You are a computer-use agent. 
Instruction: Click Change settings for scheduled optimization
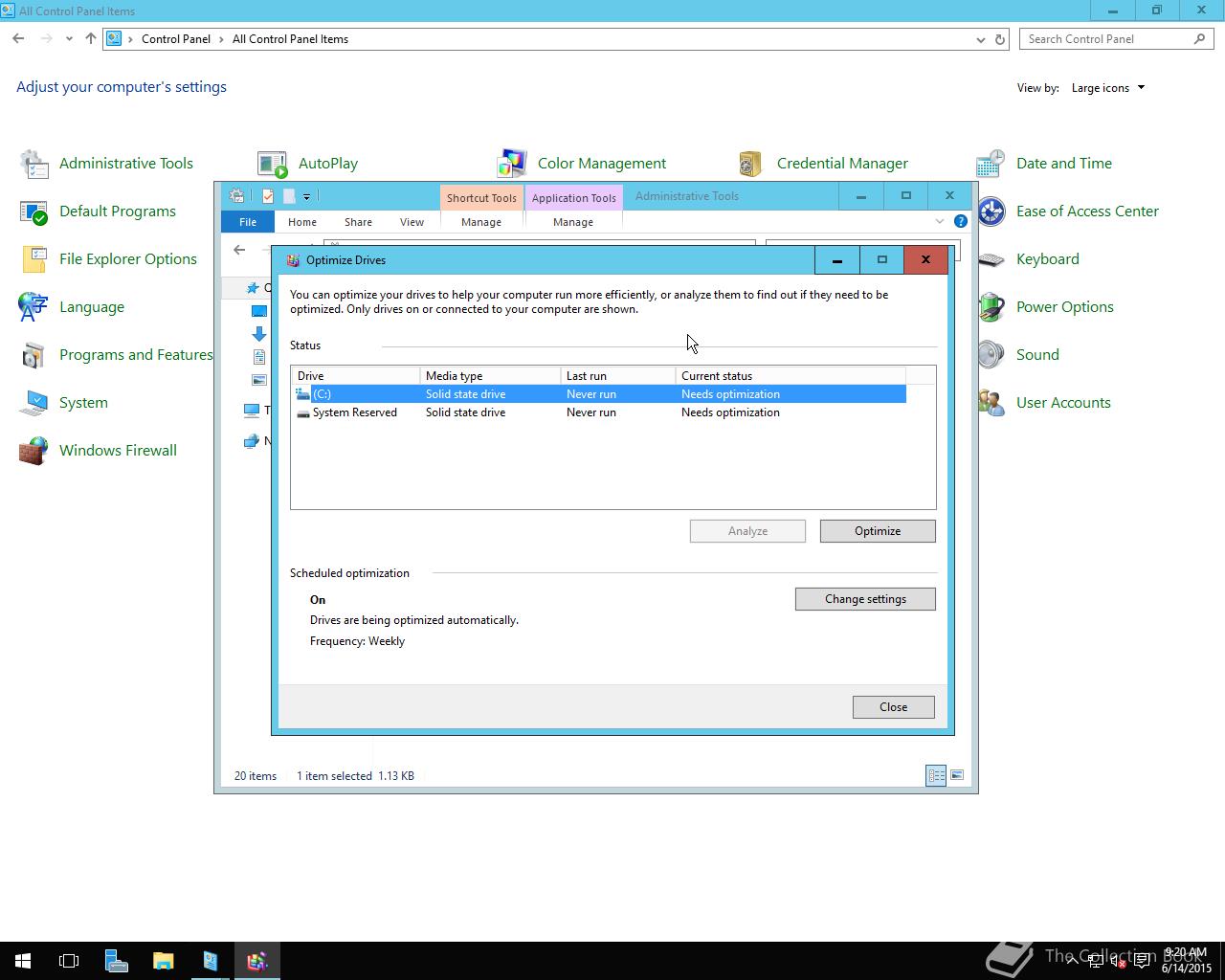[x=865, y=599]
